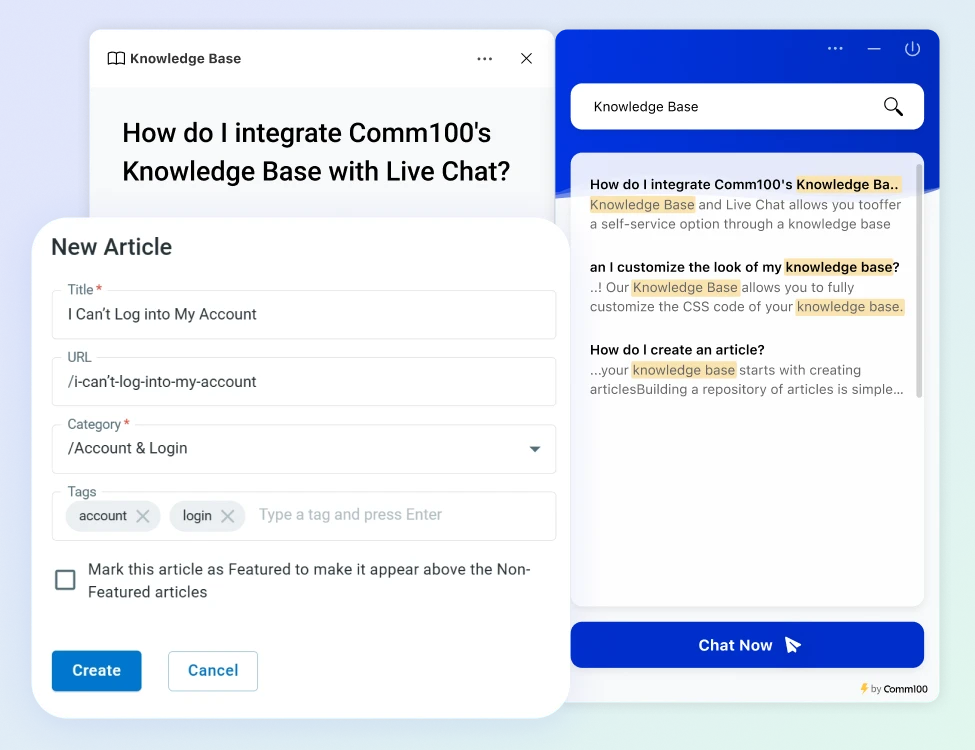Click the power icon to end chat
Viewport: 975px width, 750px height.
(912, 49)
